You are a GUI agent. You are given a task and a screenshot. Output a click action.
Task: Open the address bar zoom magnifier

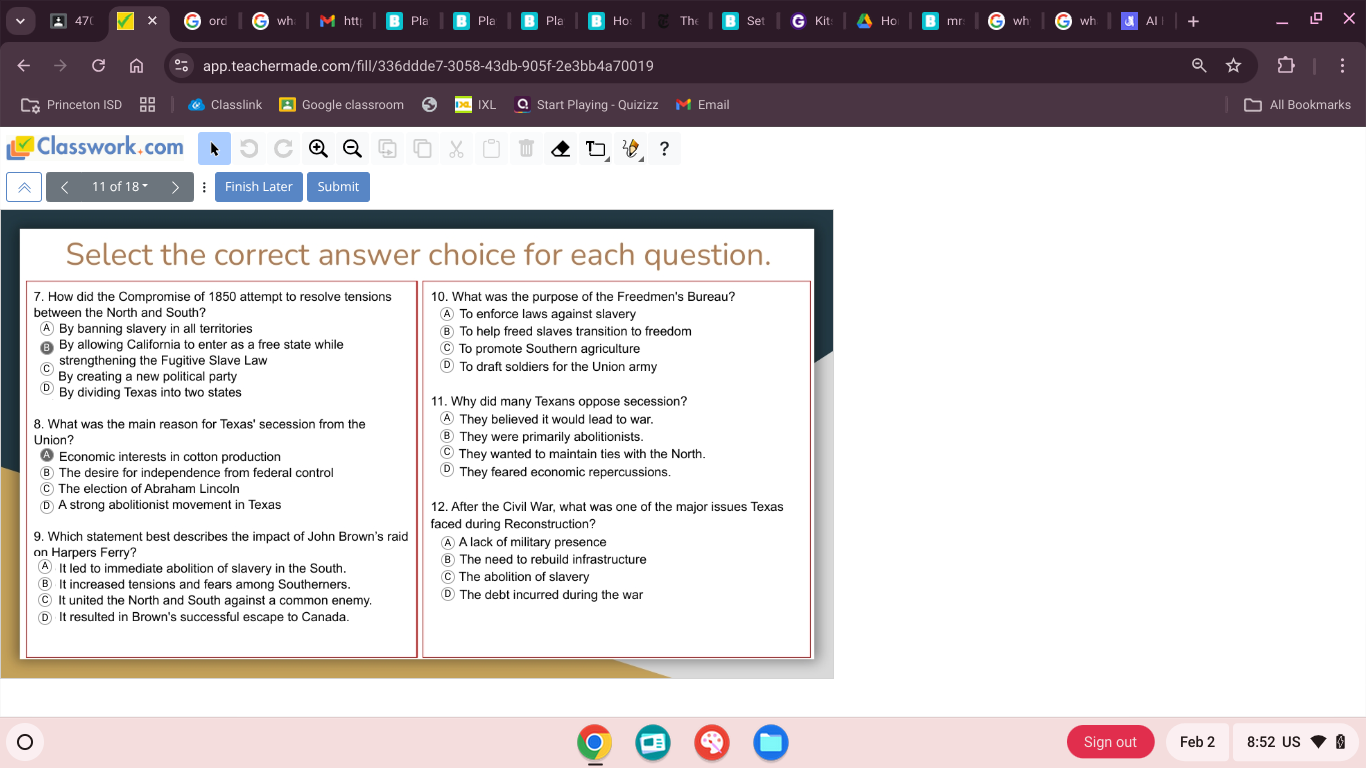[x=1199, y=66]
